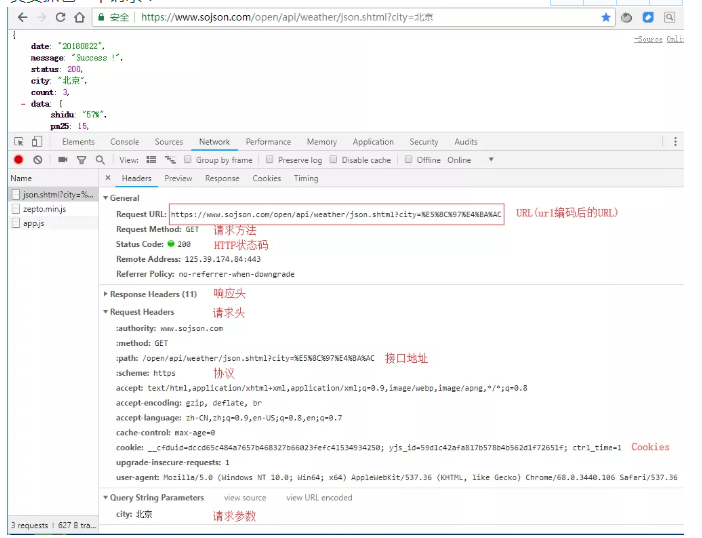
Task: Enable Group by frame checkbox
Action: tap(188, 159)
